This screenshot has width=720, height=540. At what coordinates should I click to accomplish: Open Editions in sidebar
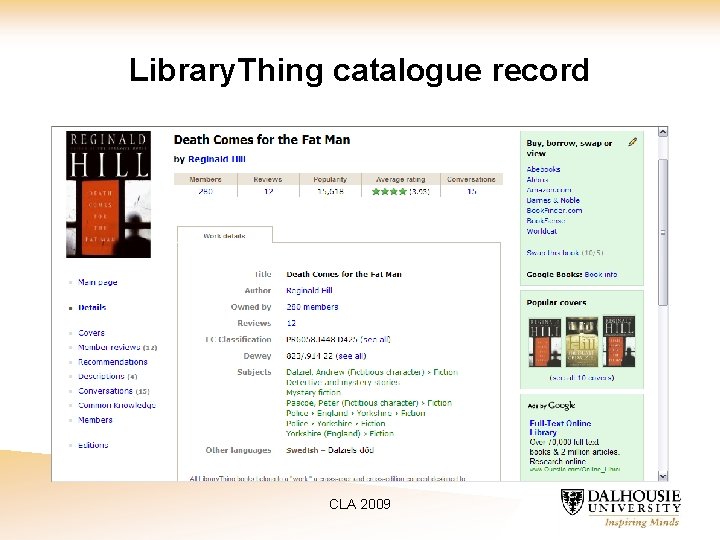[93, 445]
